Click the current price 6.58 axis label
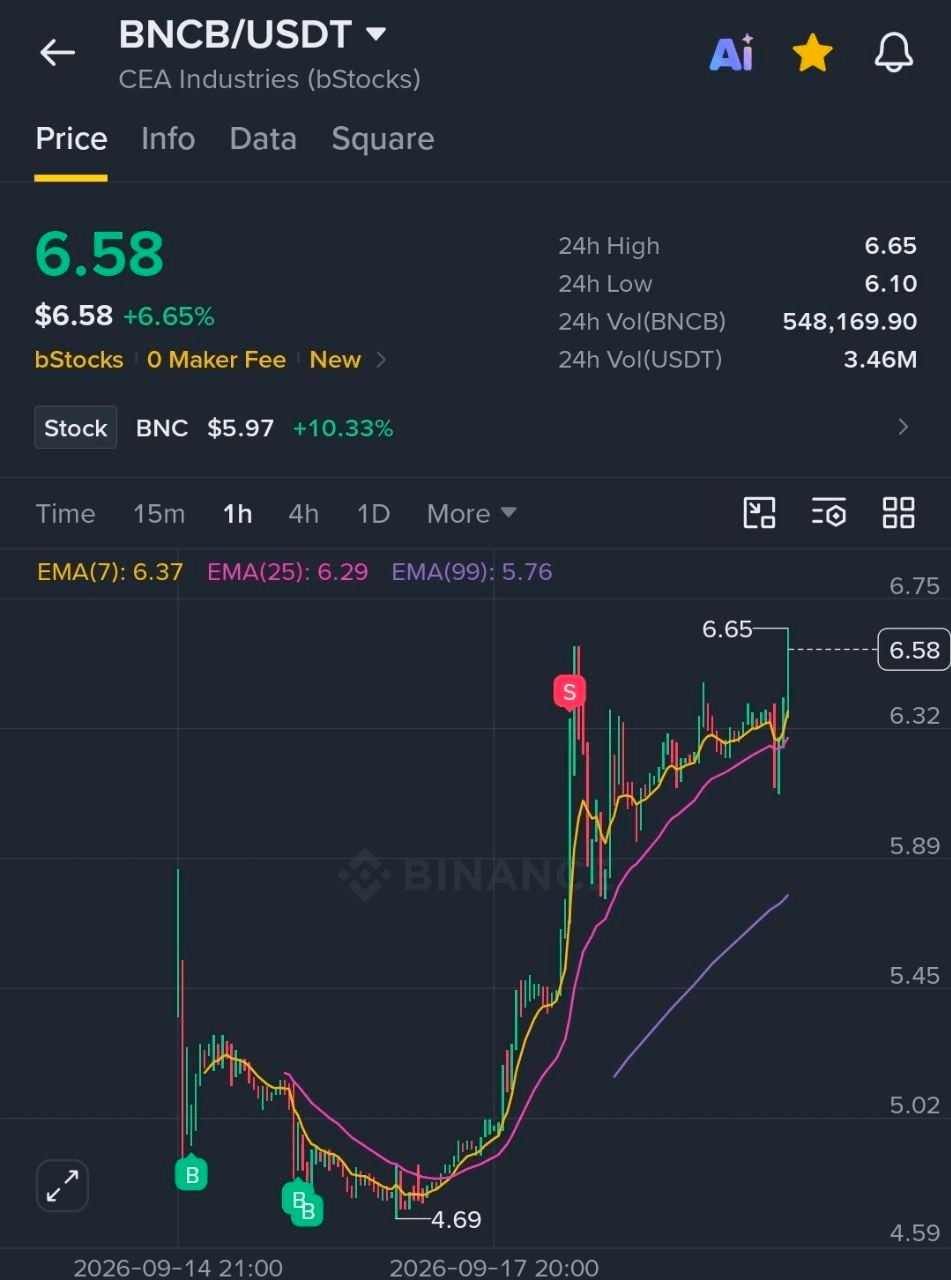 point(913,650)
